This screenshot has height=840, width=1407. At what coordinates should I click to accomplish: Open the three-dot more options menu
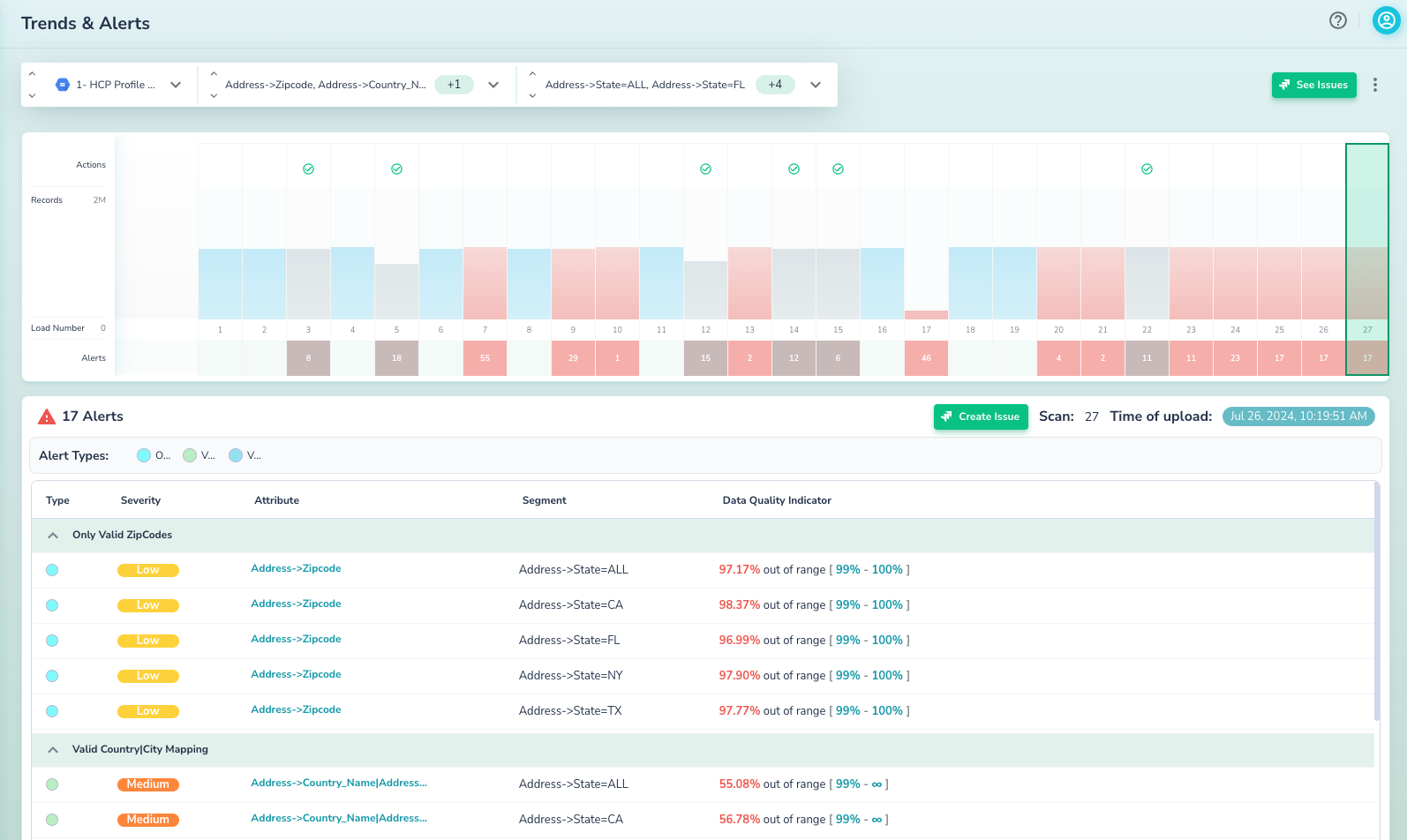click(1374, 85)
